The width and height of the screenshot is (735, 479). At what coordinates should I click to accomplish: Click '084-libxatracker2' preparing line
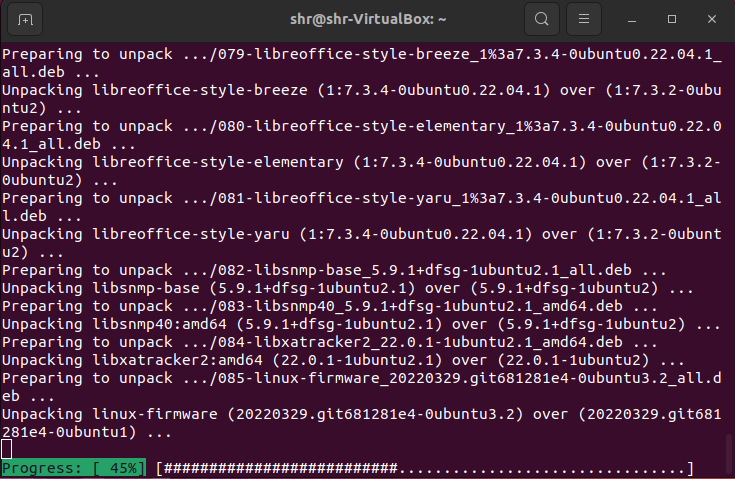pyautogui.click(x=330, y=342)
